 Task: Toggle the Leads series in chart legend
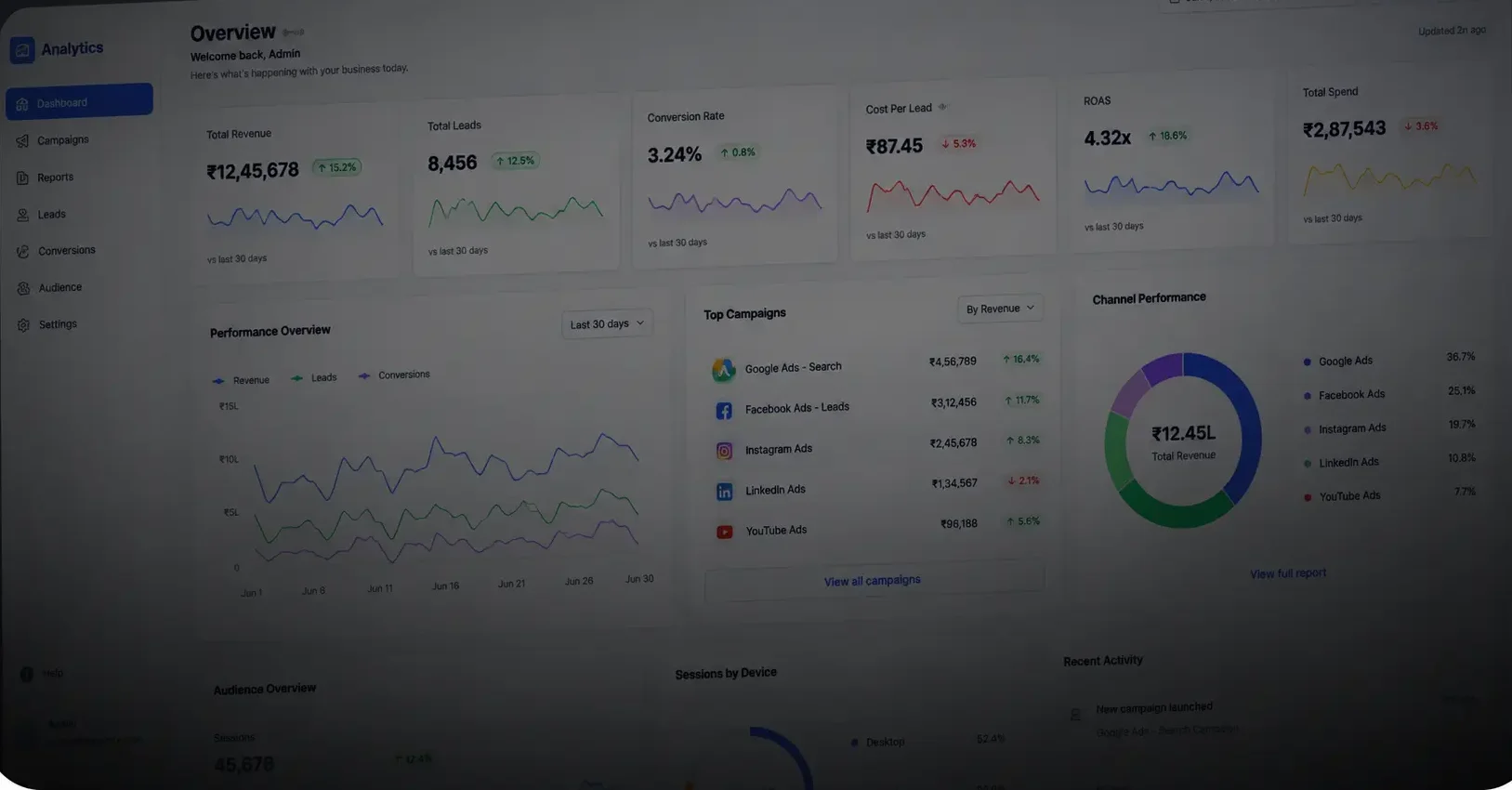(314, 378)
